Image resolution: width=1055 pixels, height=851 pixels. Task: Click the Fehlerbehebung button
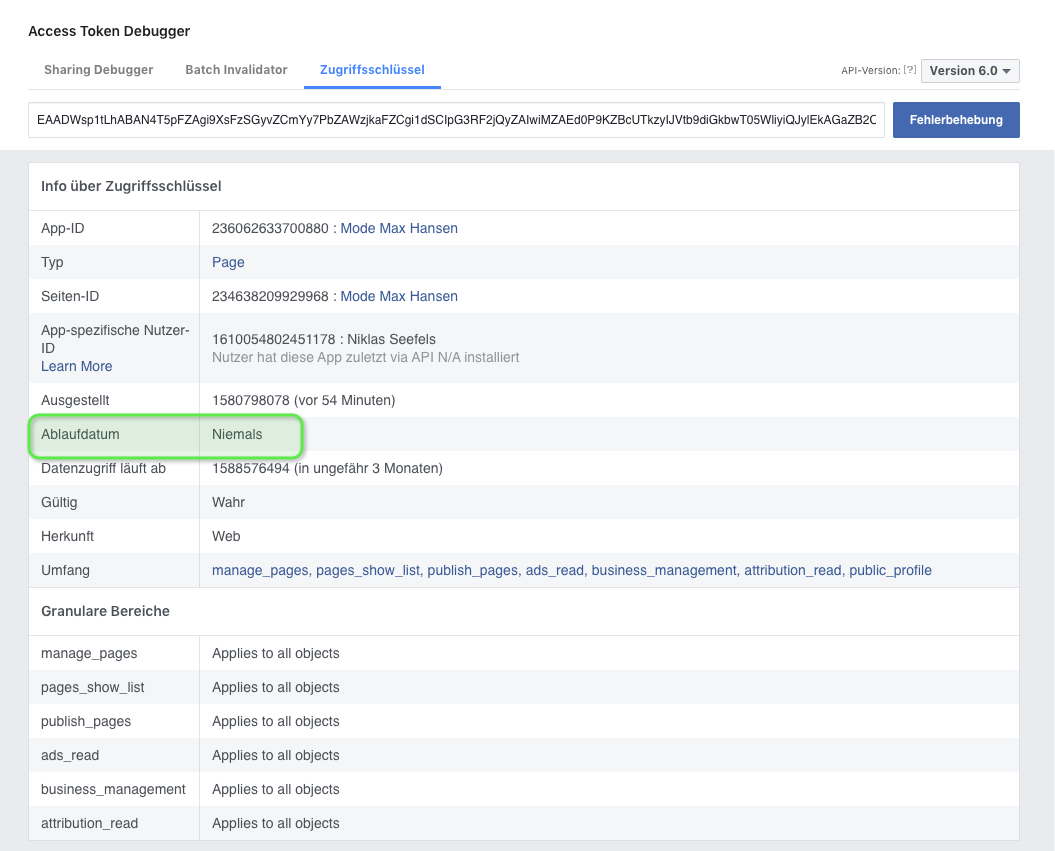click(955, 120)
